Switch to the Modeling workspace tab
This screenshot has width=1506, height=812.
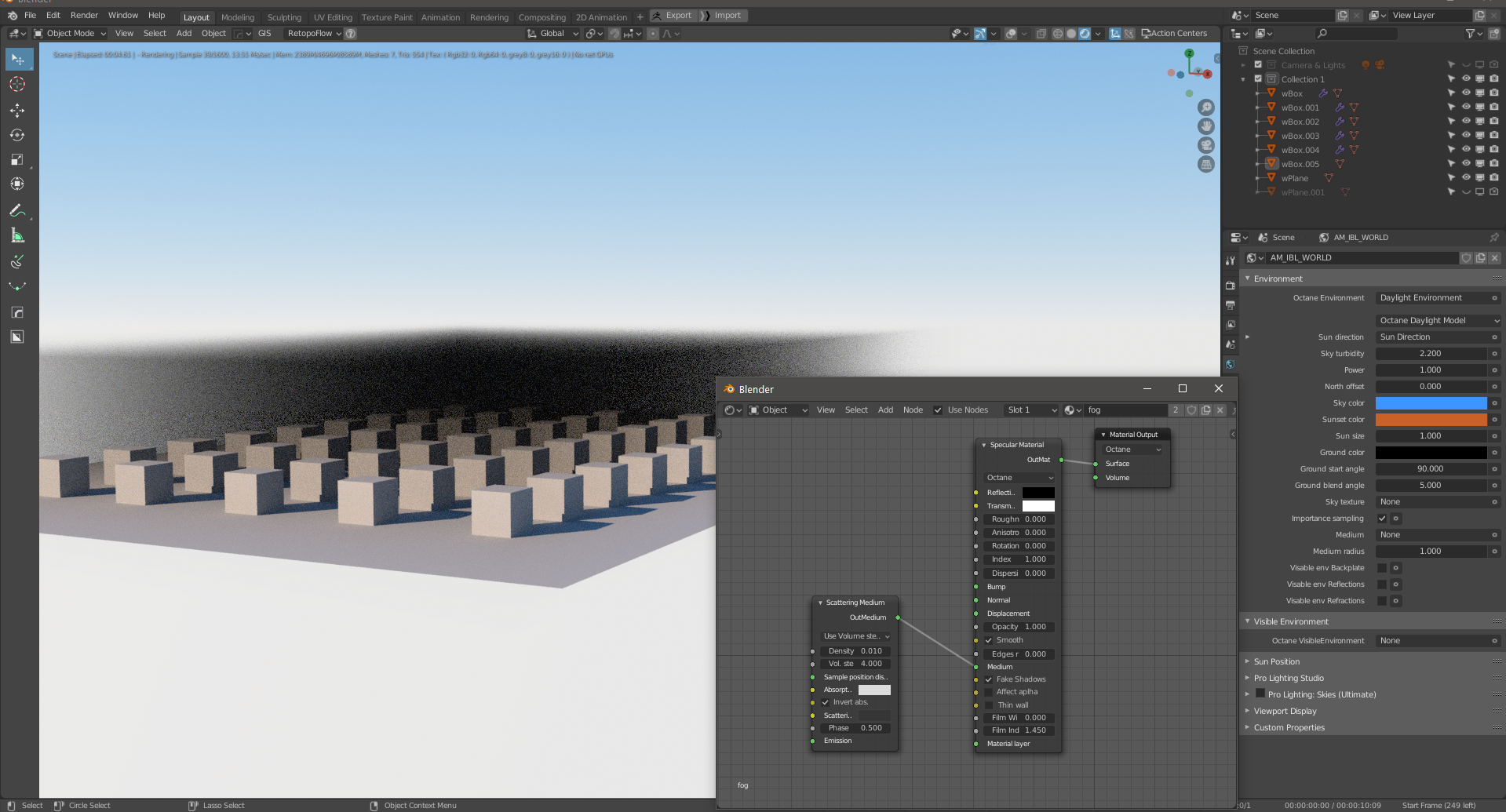[238, 17]
